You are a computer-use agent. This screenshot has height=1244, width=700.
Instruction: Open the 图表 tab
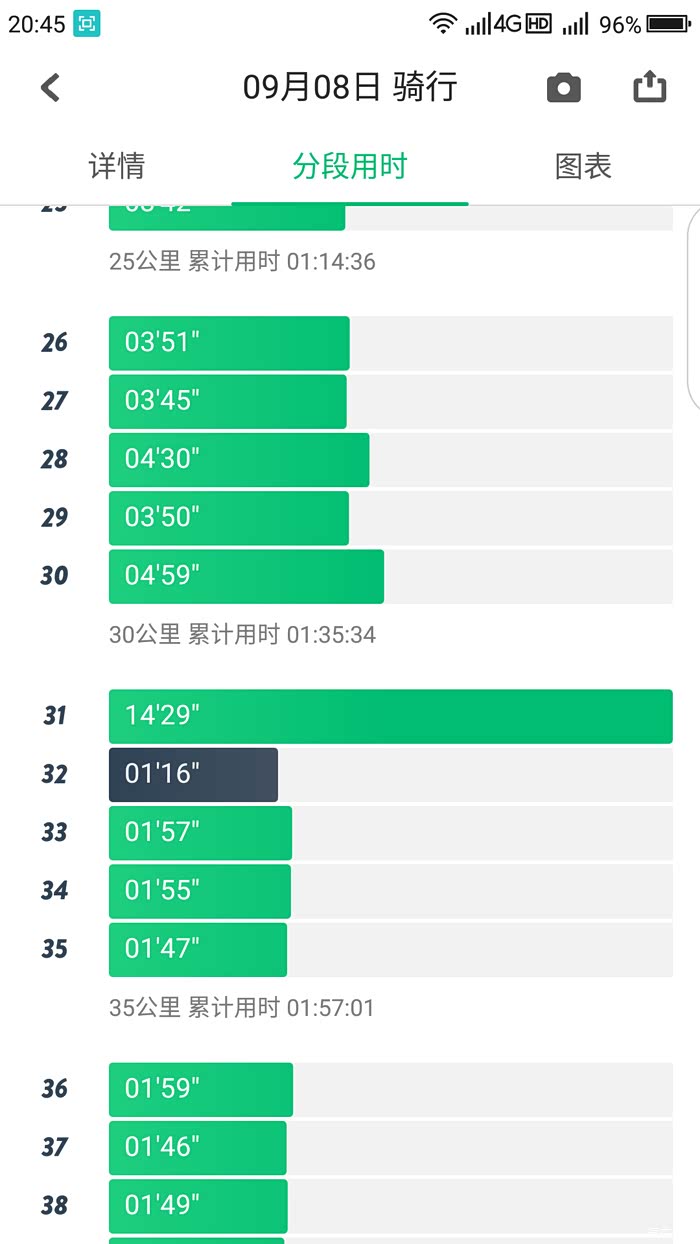583,166
